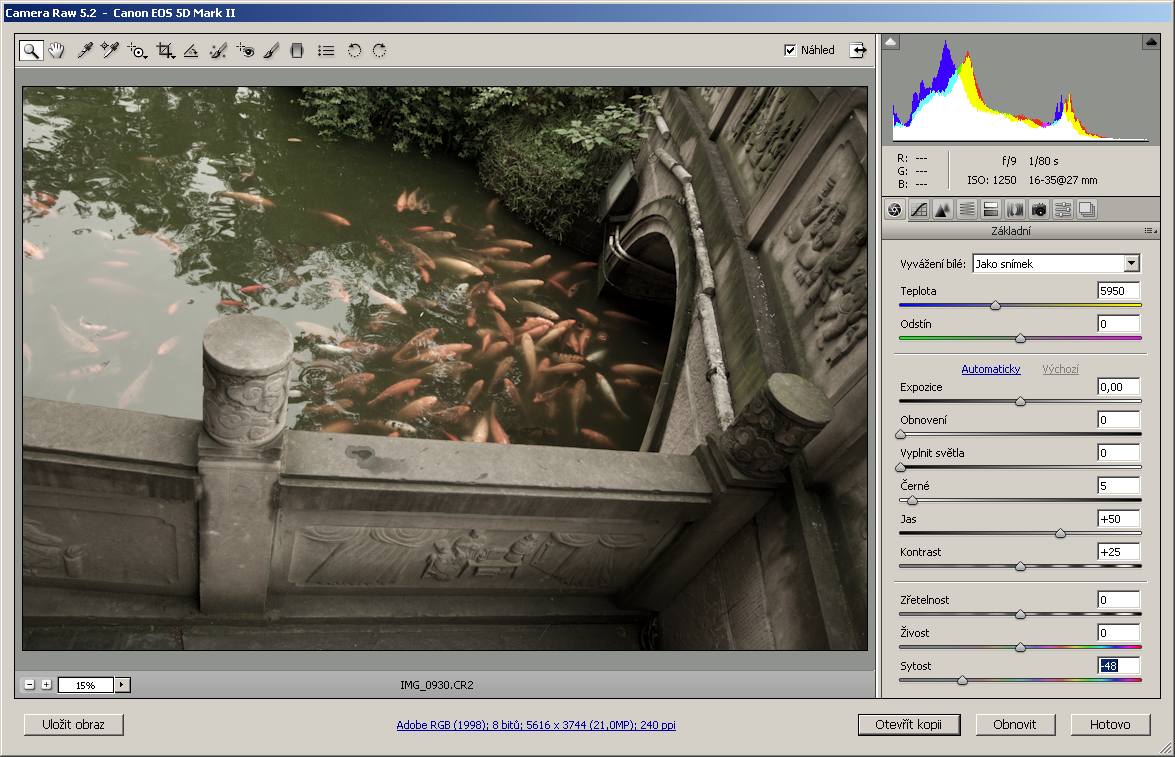Open workflow options link Adobe RGB (1998)
This screenshot has height=757, width=1175.
tap(538, 725)
